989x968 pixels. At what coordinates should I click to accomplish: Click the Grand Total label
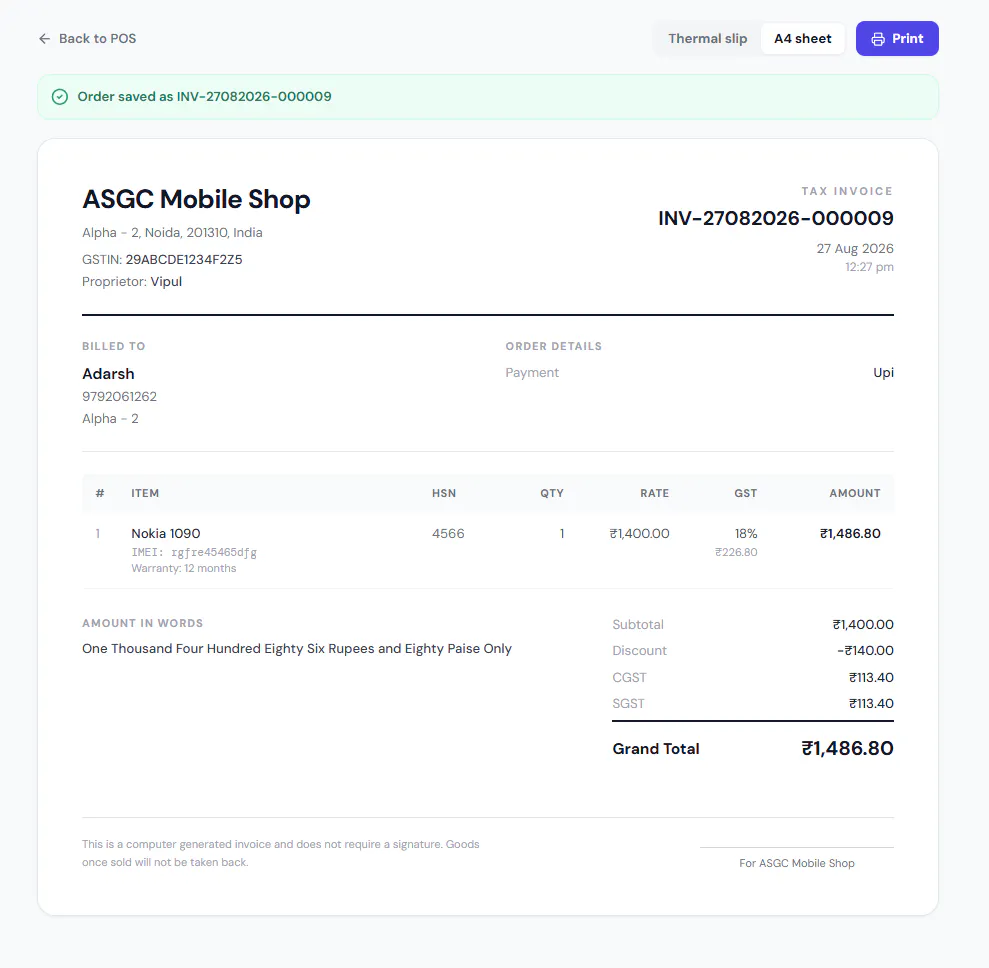(x=656, y=749)
